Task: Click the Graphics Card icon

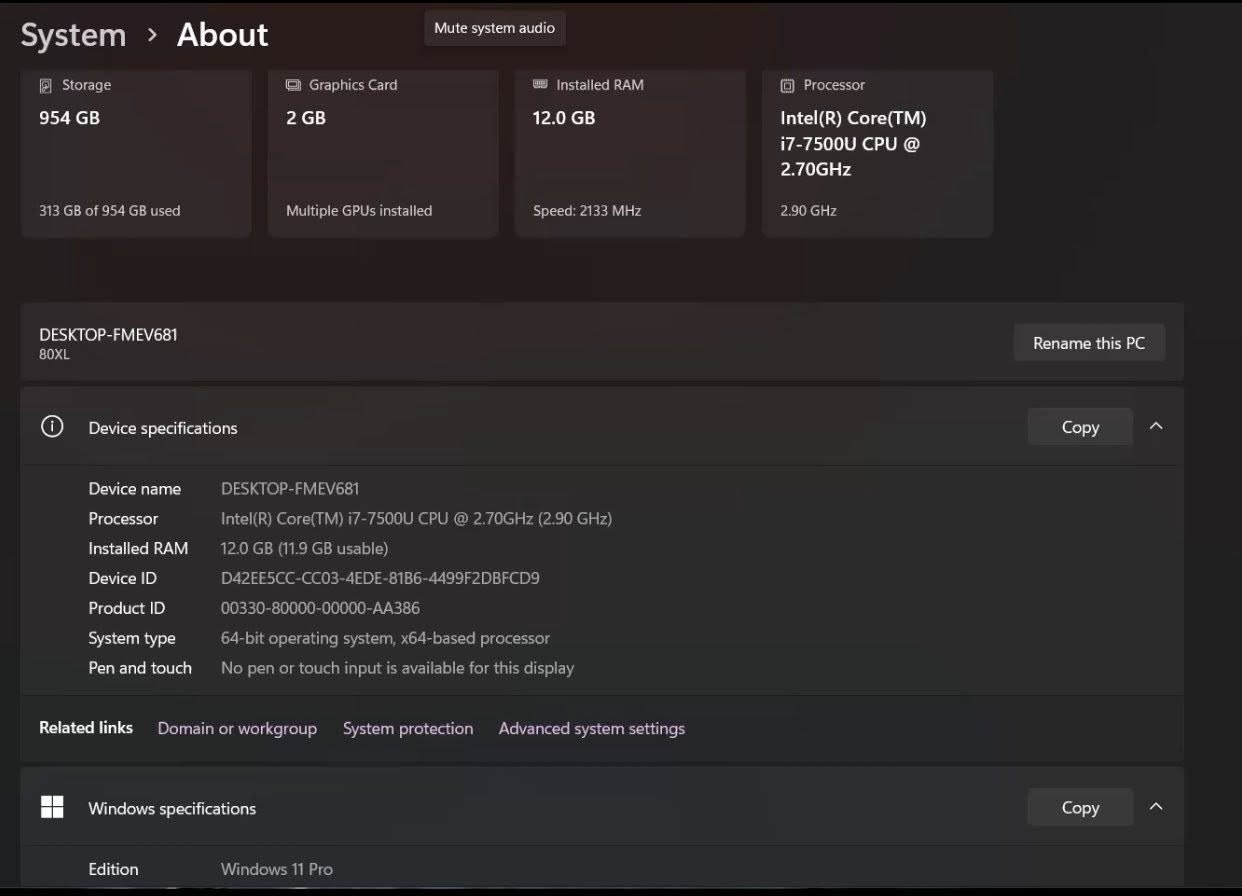Action: [x=293, y=86]
